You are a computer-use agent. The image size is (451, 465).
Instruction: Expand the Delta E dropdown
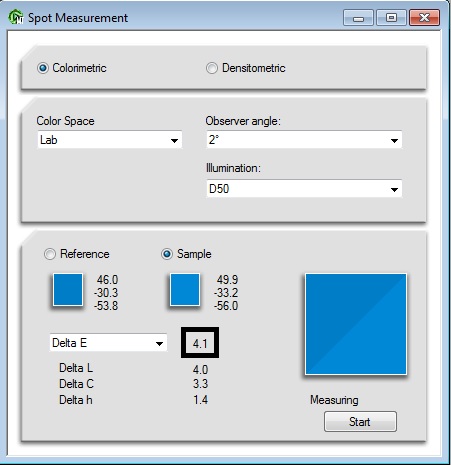coord(108,343)
